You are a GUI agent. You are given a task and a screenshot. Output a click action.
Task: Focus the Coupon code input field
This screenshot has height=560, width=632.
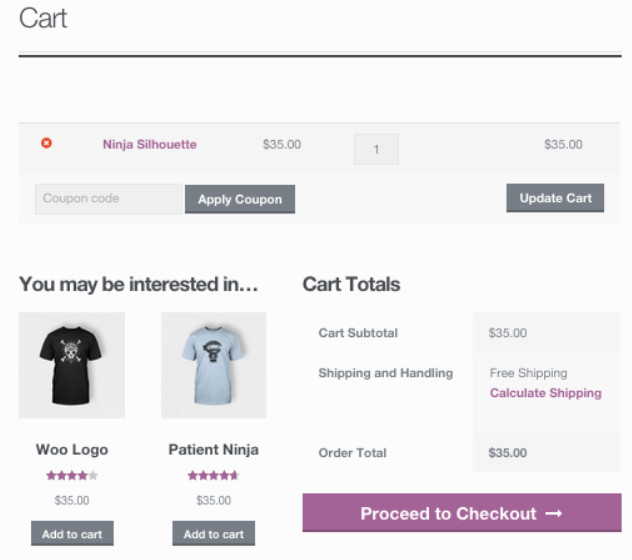pos(108,199)
